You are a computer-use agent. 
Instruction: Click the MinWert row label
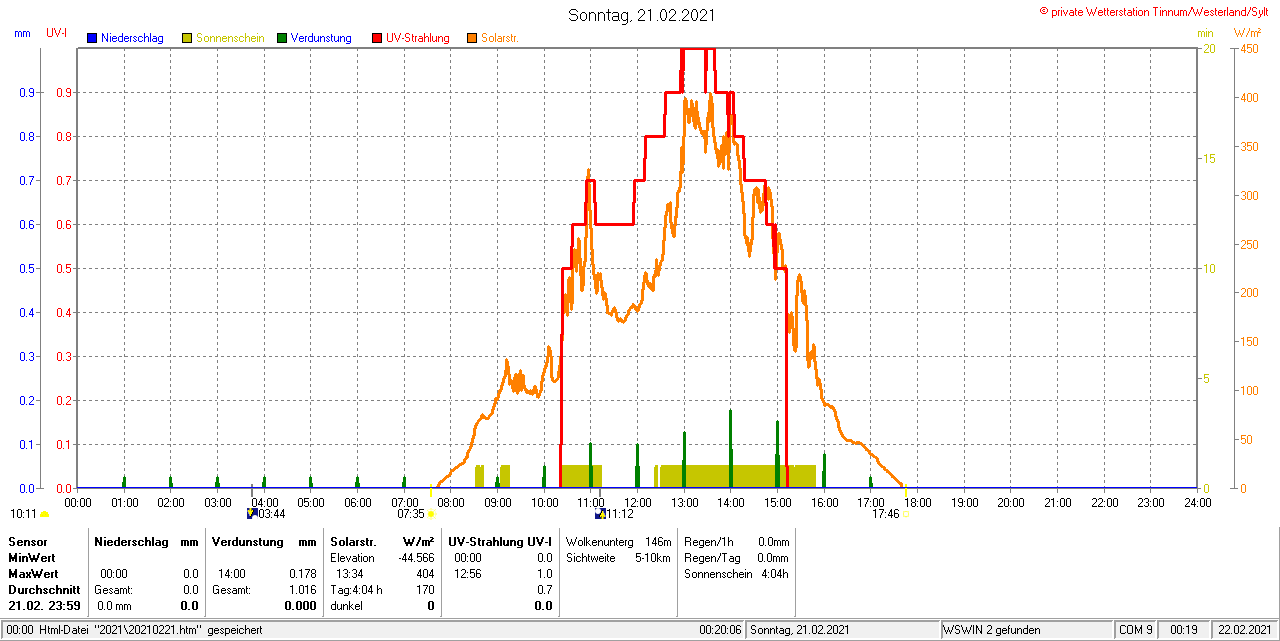click(33, 557)
